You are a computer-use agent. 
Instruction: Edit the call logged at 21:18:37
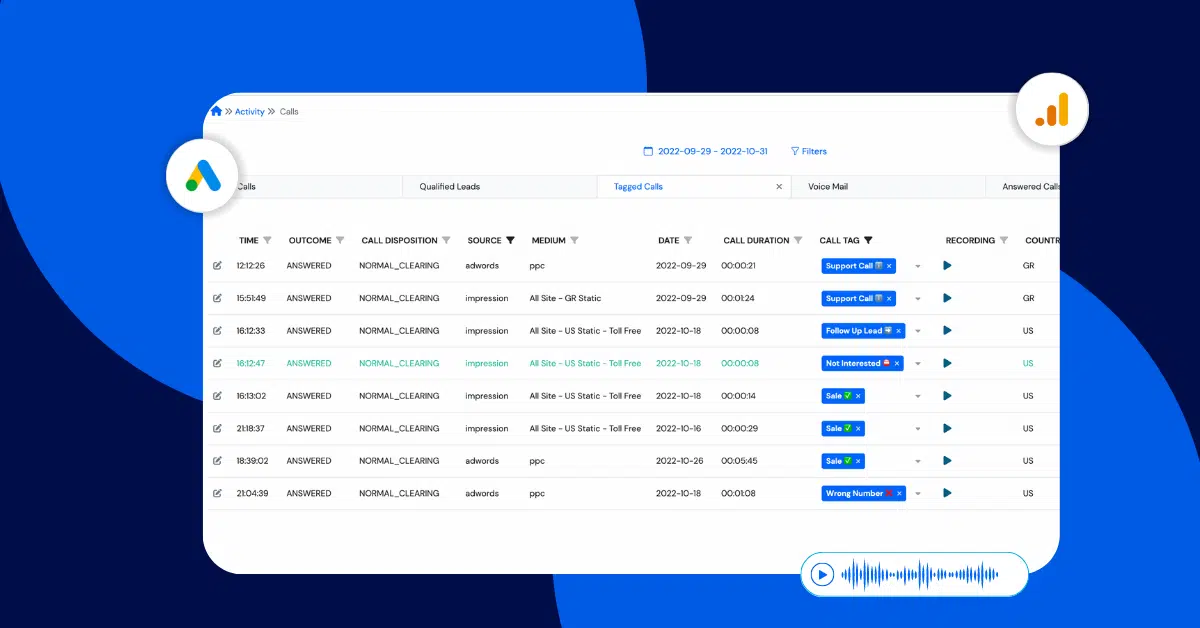point(217,428)
